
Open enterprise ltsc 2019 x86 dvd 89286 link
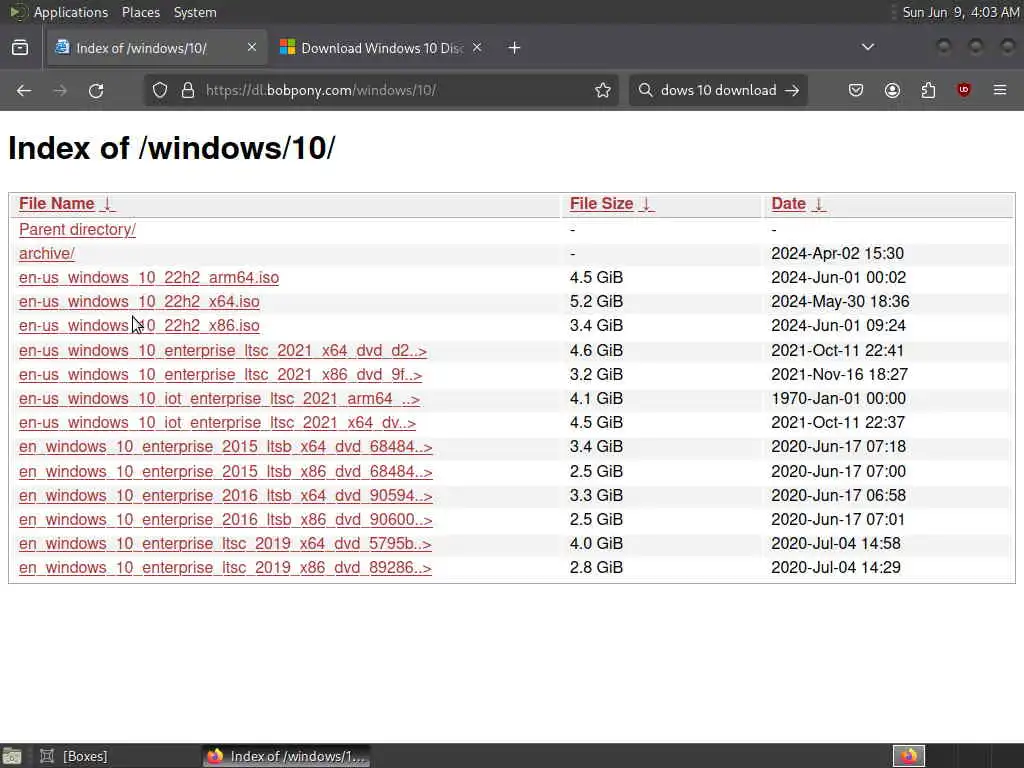225,568
